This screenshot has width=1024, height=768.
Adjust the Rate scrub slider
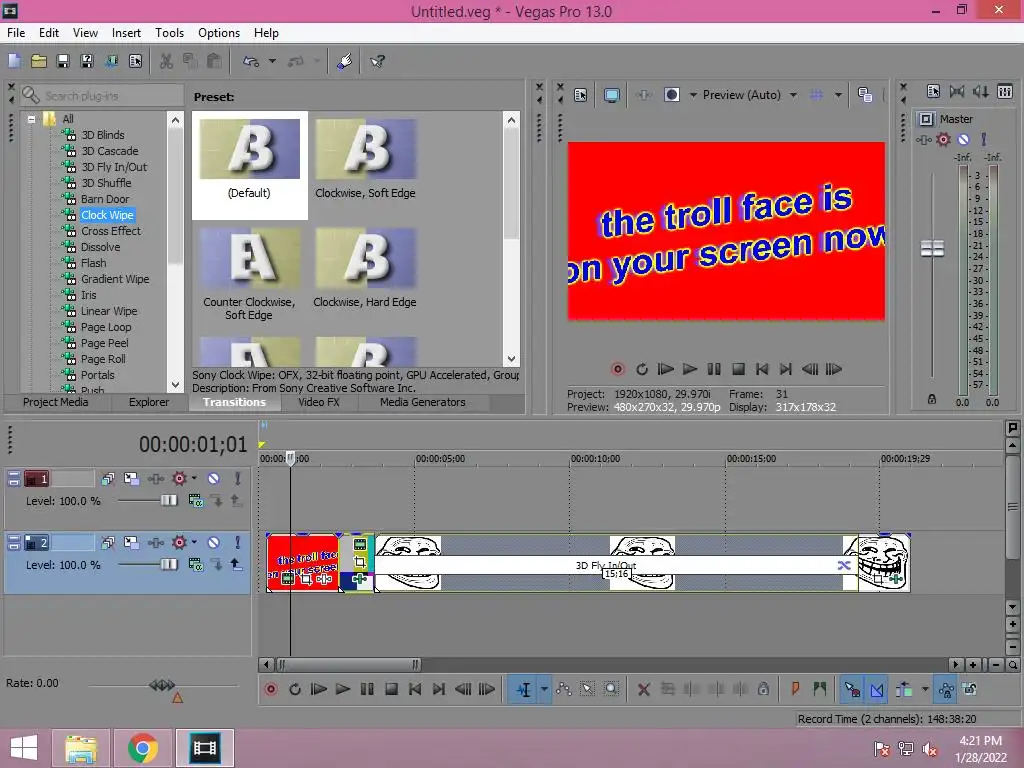coord(162,685)
